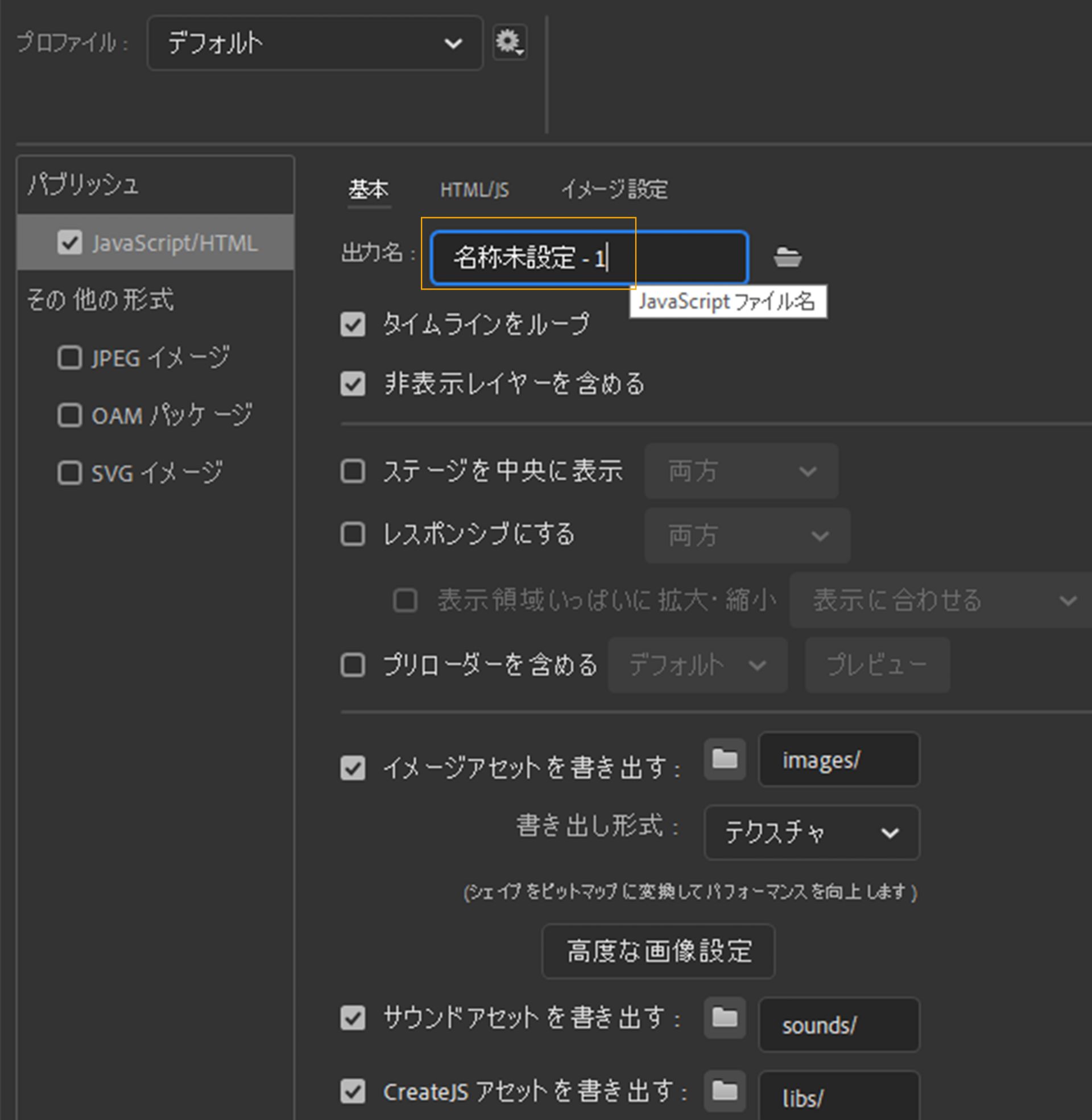Click the folder icon beside the images/ path
The image size is (1092, 1120).
(x=724, y=760)
